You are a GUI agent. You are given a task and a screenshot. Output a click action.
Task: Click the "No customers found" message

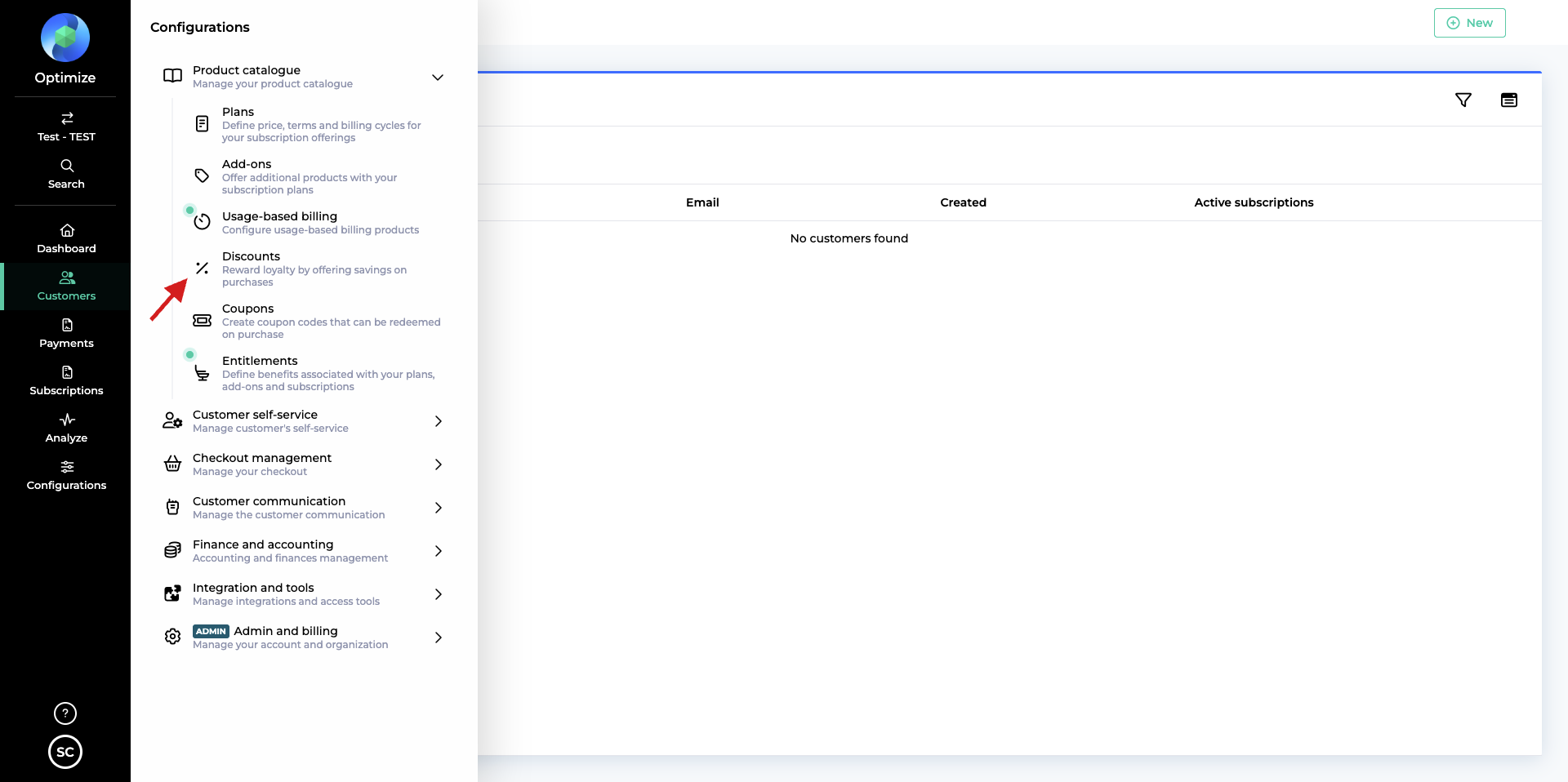click(x=849, y=238)
